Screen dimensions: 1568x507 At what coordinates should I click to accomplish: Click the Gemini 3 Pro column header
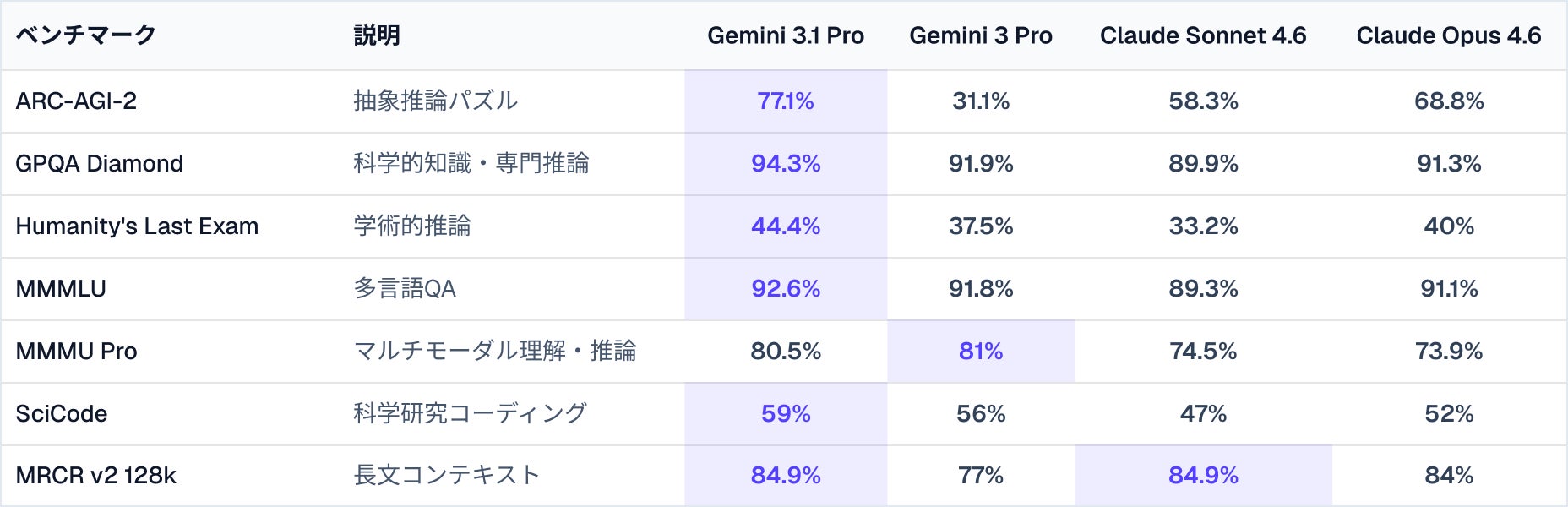pyautogui.click(x=980, y=35)
